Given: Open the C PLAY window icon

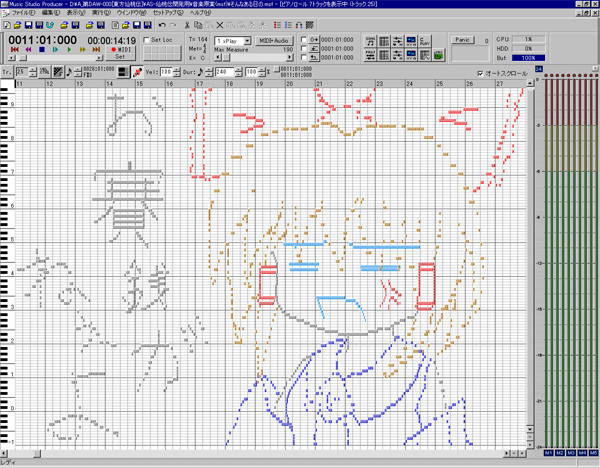Looking at the screenshot, I should pos(425,41).
